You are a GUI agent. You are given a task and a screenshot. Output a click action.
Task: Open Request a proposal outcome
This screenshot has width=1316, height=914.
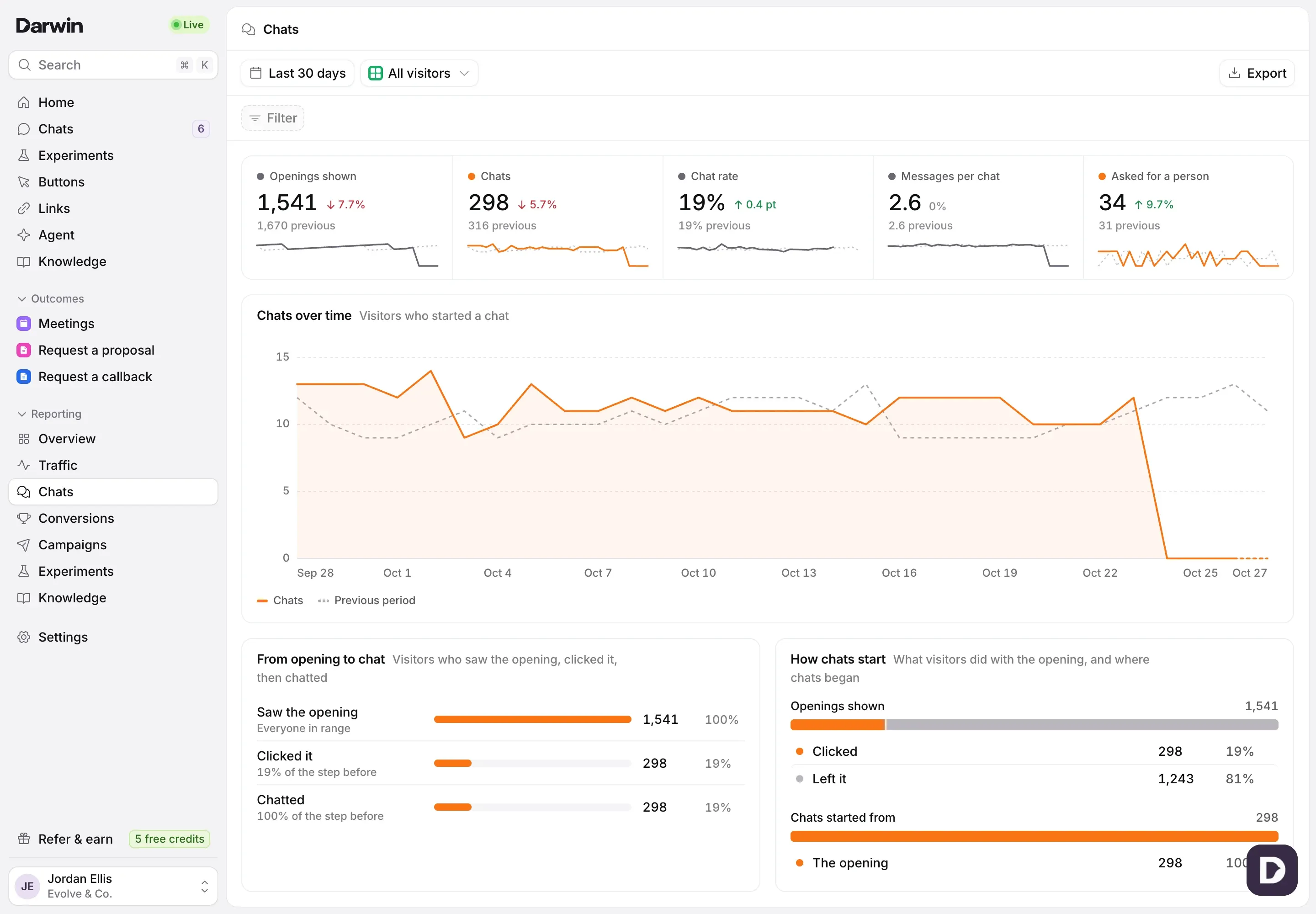[113, 350]
